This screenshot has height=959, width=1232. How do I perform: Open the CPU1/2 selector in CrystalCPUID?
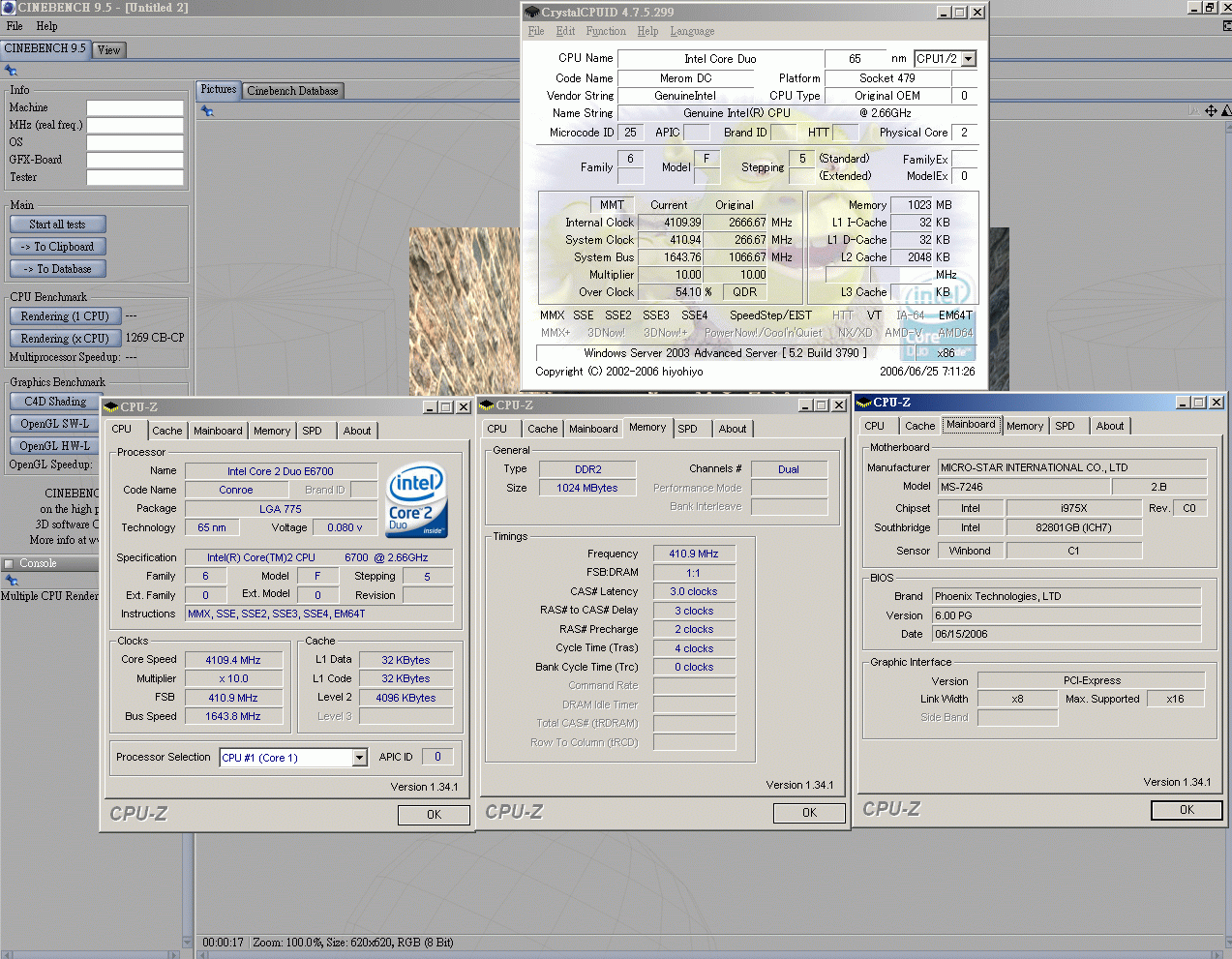point(969,59)
